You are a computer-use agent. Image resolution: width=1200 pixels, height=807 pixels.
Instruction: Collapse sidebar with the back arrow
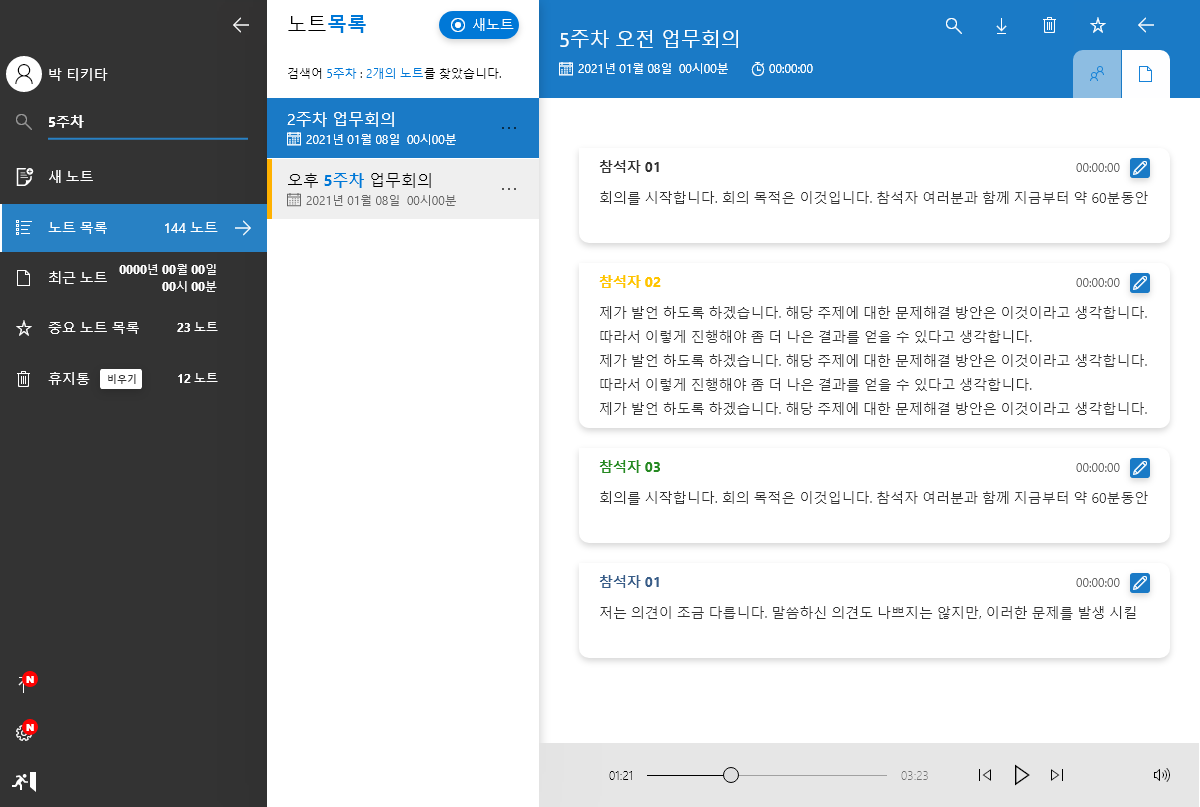click(x=240, y=25)
